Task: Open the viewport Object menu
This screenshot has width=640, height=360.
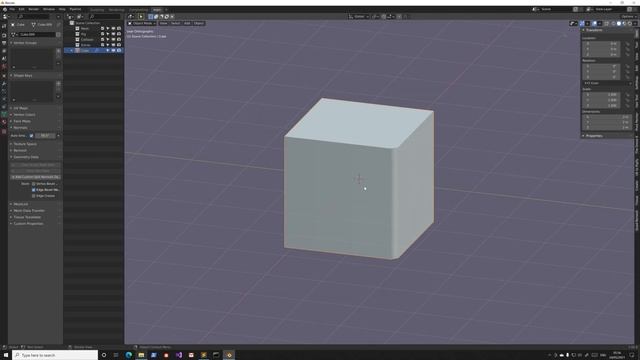Action: coord(199,23)
